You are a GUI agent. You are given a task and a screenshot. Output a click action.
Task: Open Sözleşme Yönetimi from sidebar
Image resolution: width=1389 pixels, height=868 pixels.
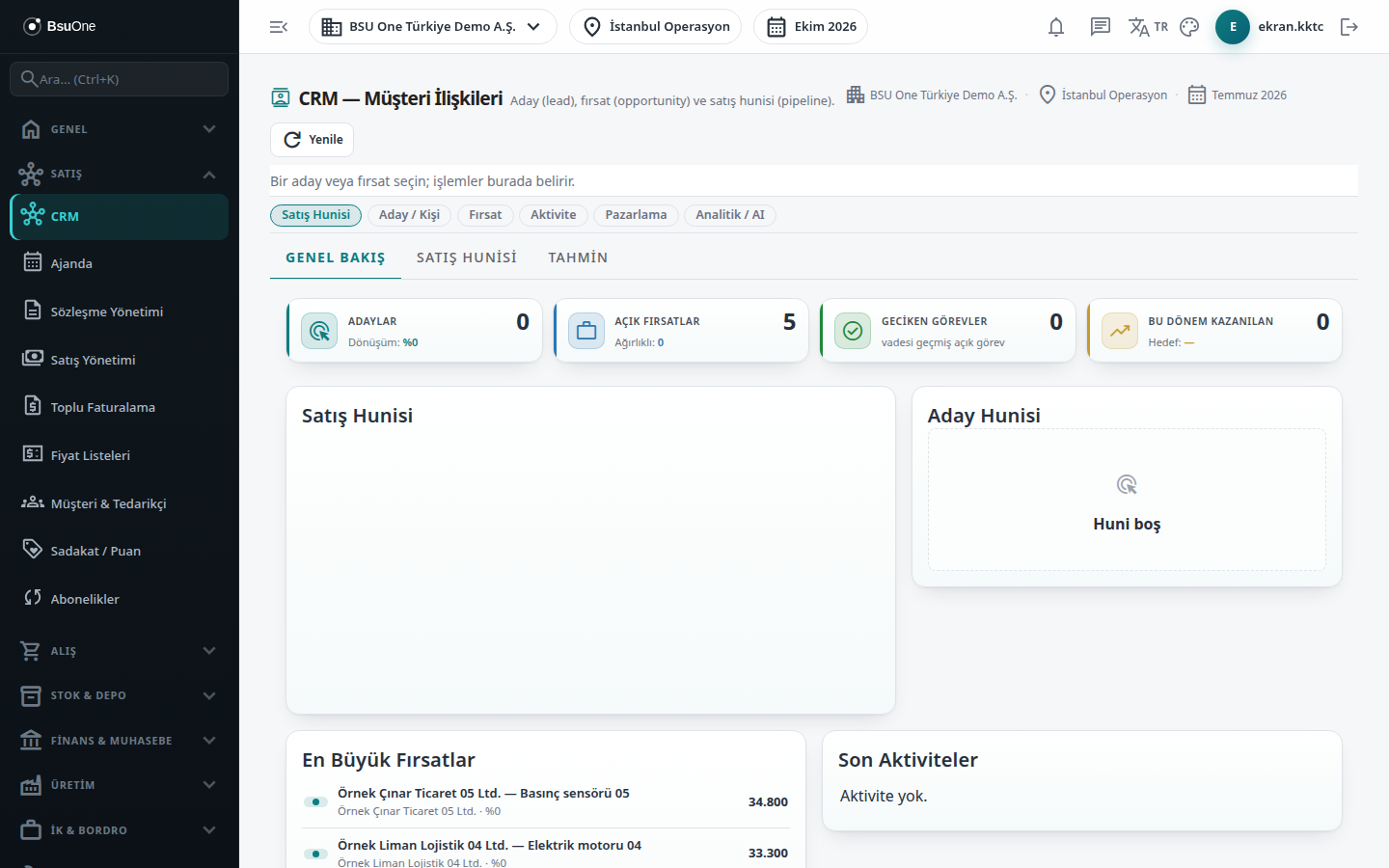pos(120,312)
